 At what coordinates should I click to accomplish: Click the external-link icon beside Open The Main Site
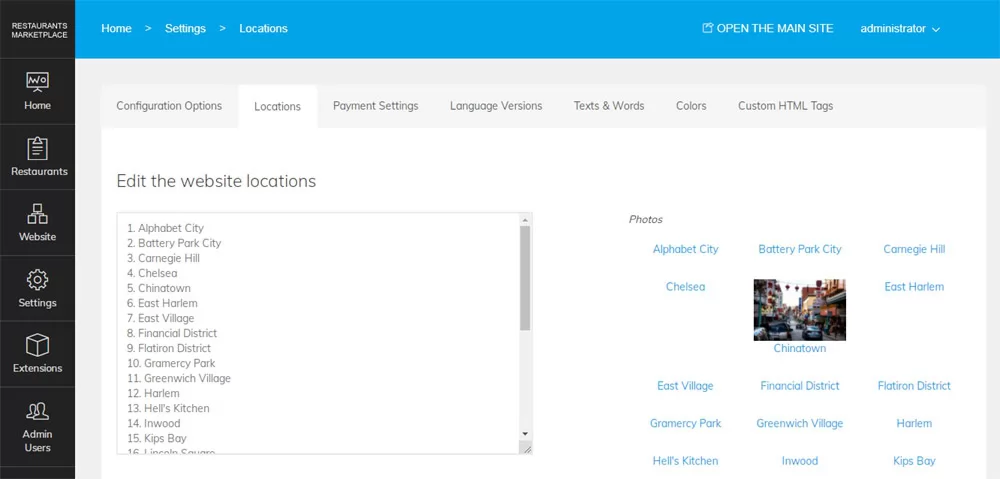pyautogui.click(x=707, y=28)
